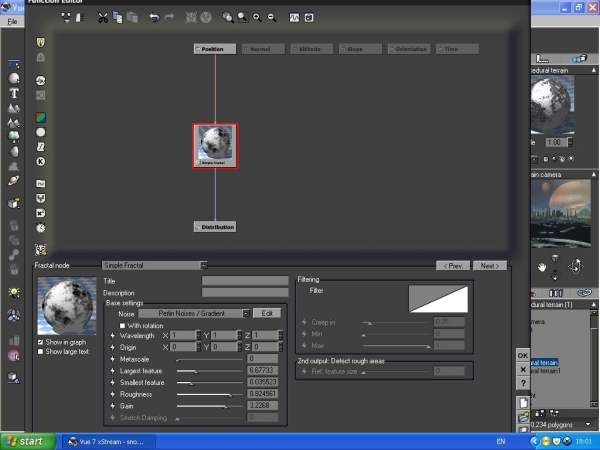Click the plant tree tool in Vue sidebar
600x450 pixels.
[14, 136]
